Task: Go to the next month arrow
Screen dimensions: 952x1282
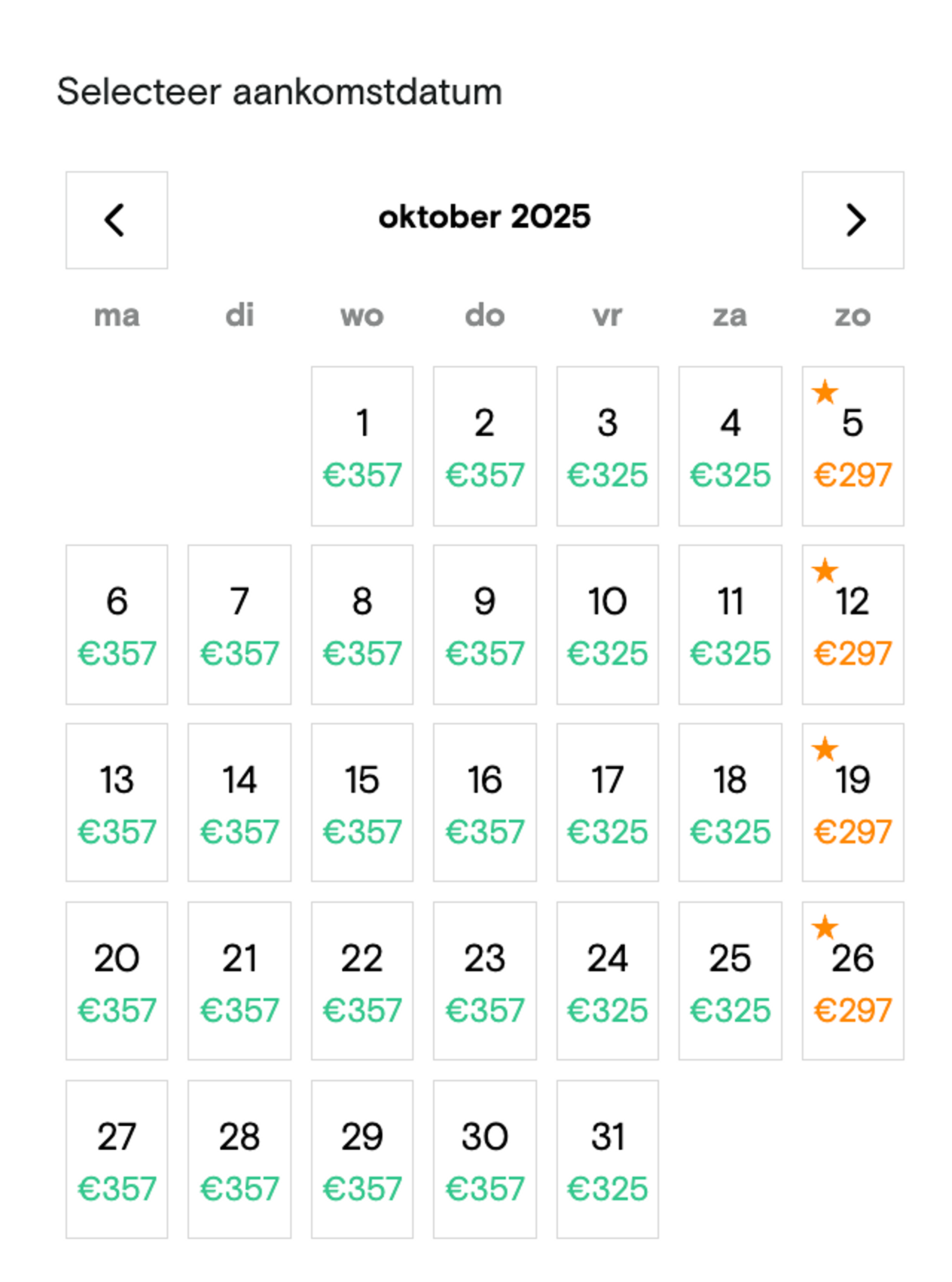Action: 852,220
